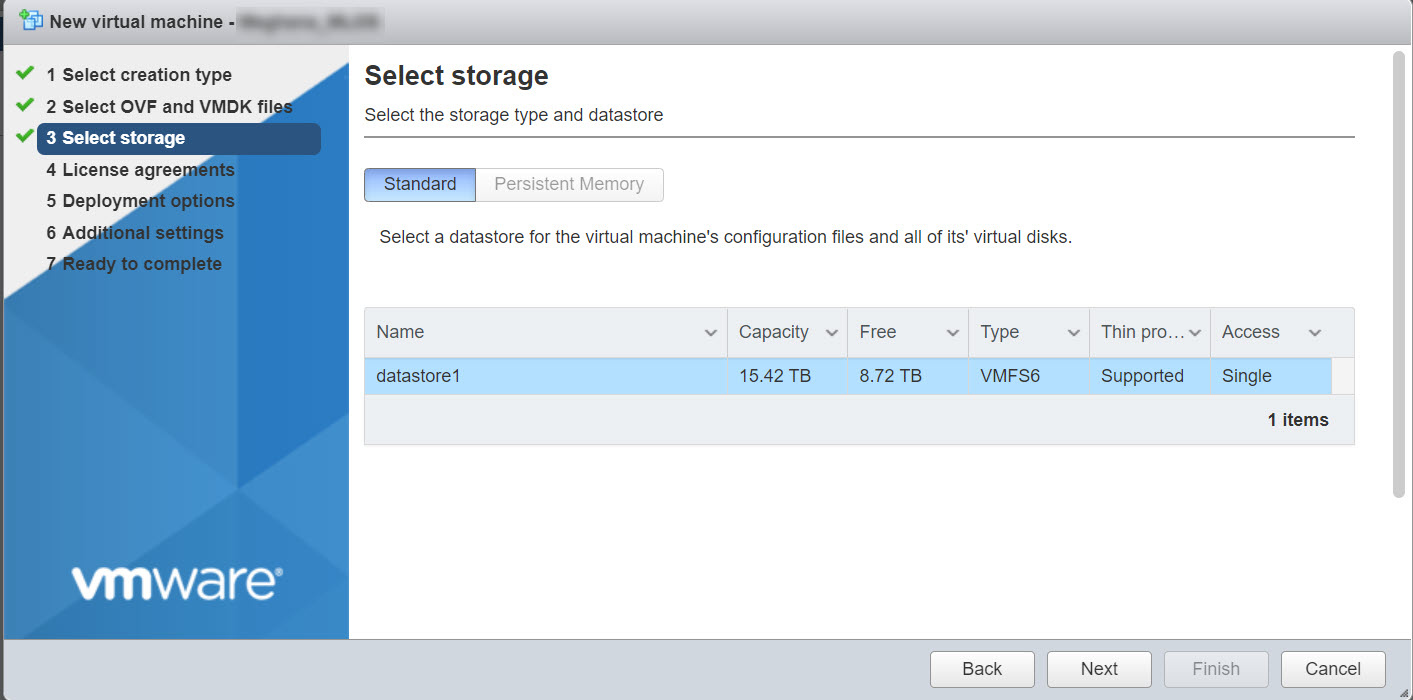Select the datastore1 row name
This screenshot has width=1413, height=700.
click(418, 376)
